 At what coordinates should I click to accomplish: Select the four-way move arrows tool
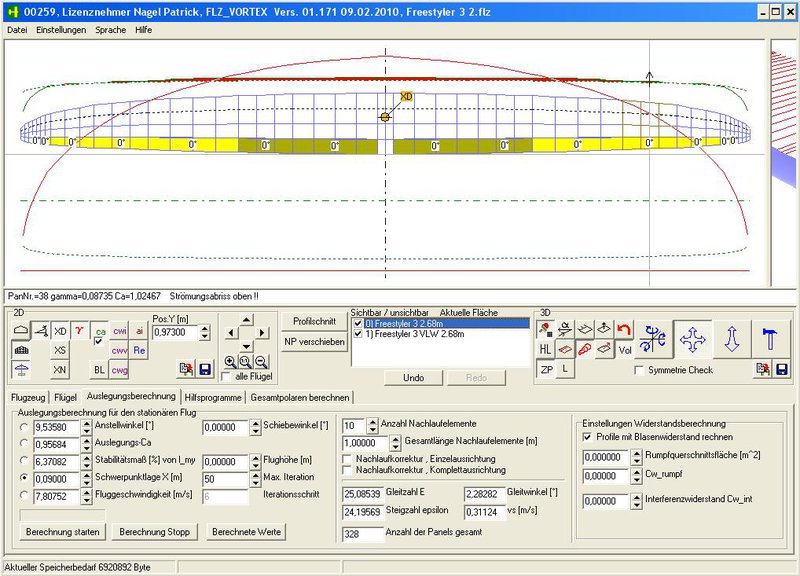tap(692, 339)
